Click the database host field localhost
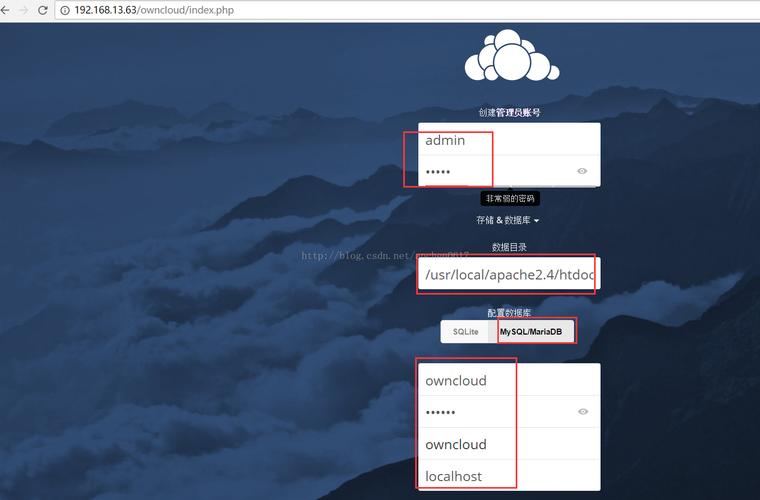The height and width of the screenshot is (500, 760). (x=509, y=476)
